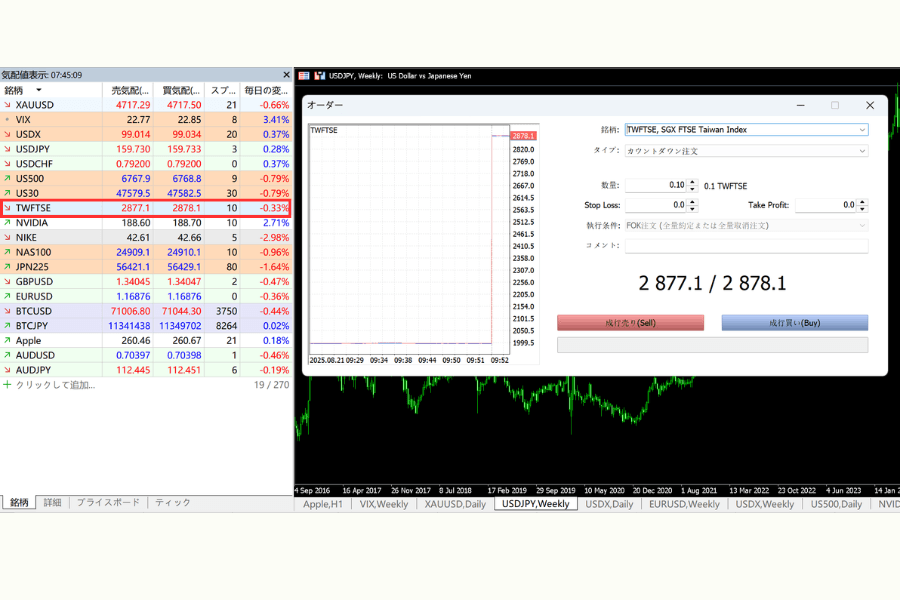
Task: Click the volume stepper arrows
Action: [x=693, y=185]
